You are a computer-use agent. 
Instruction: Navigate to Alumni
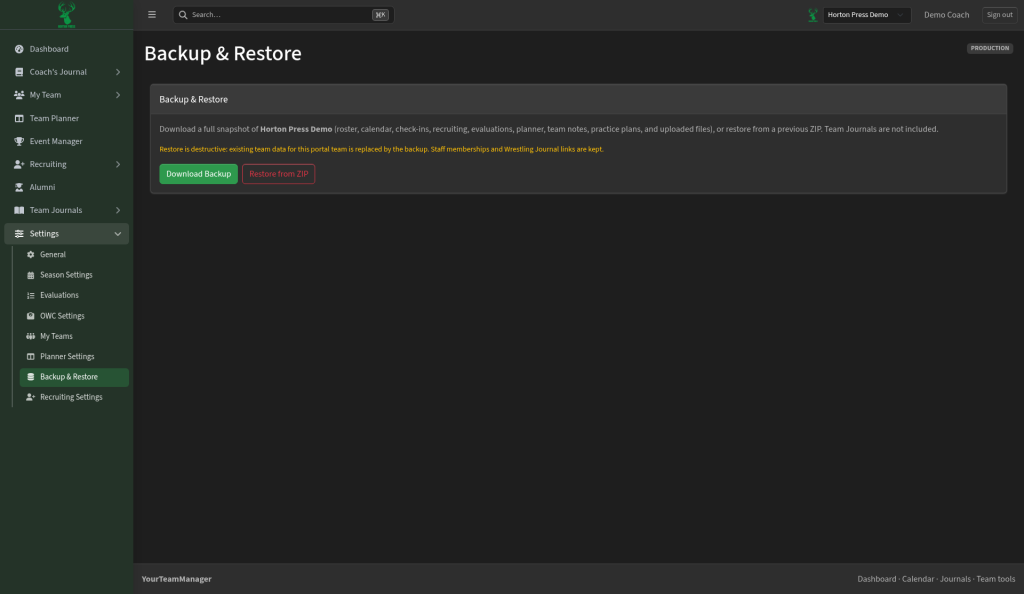point(67,187)
